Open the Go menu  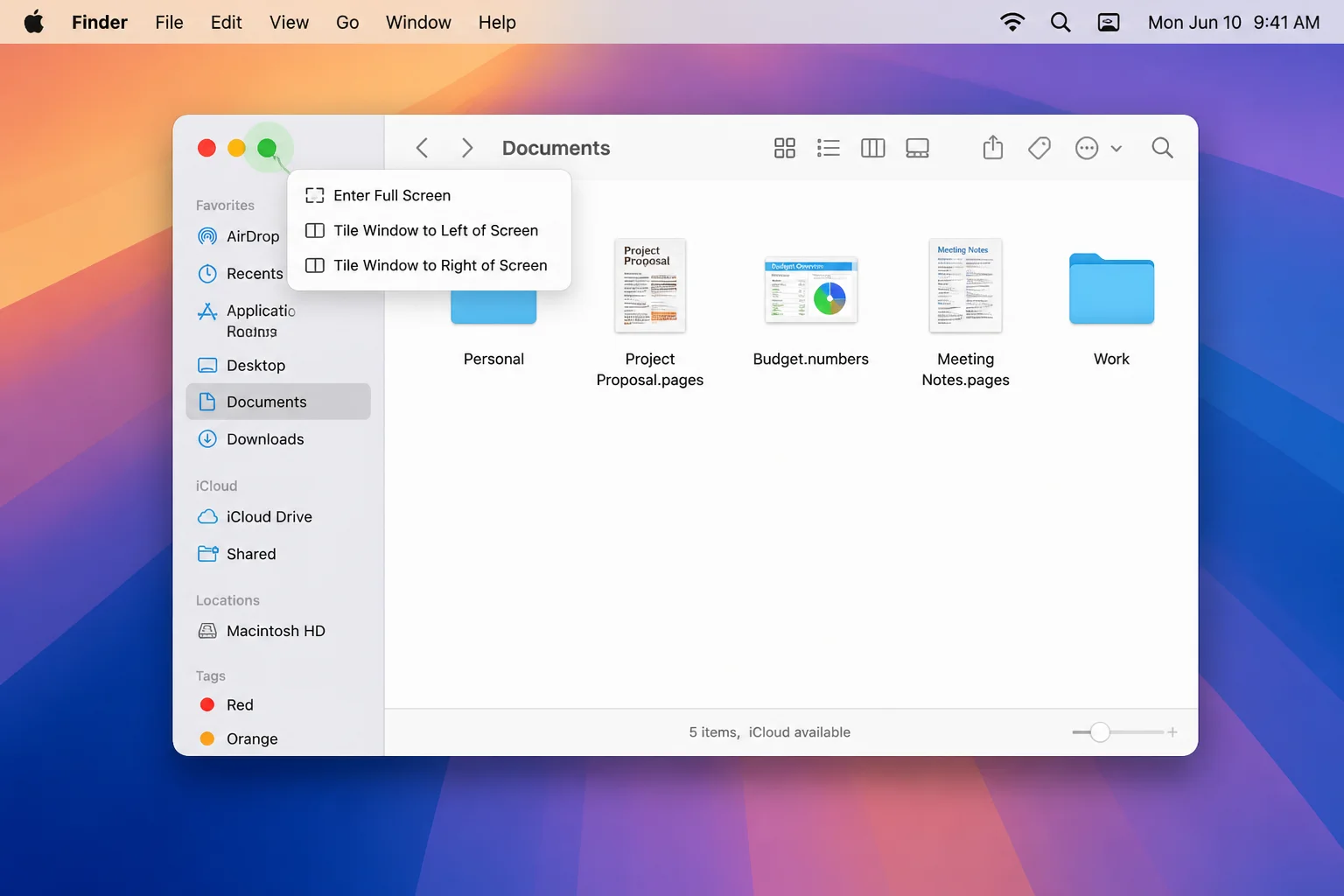(x=347, y=22)
